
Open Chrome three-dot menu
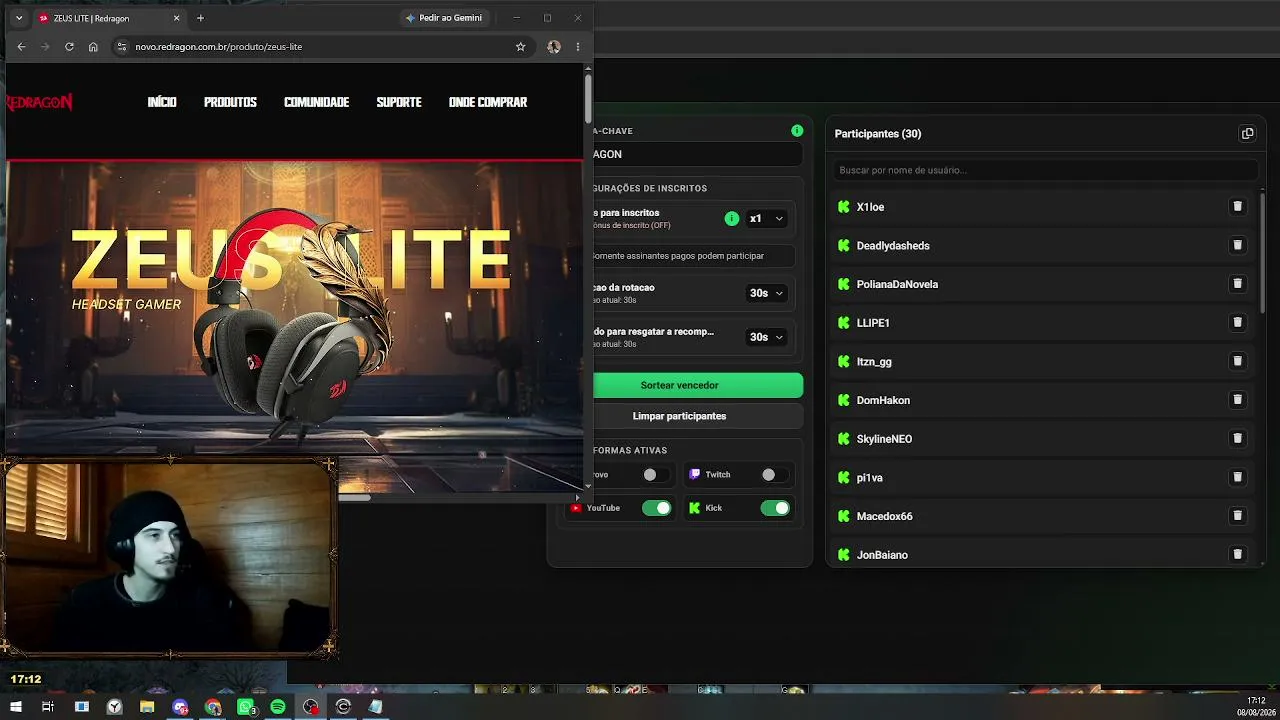[577, 47]
